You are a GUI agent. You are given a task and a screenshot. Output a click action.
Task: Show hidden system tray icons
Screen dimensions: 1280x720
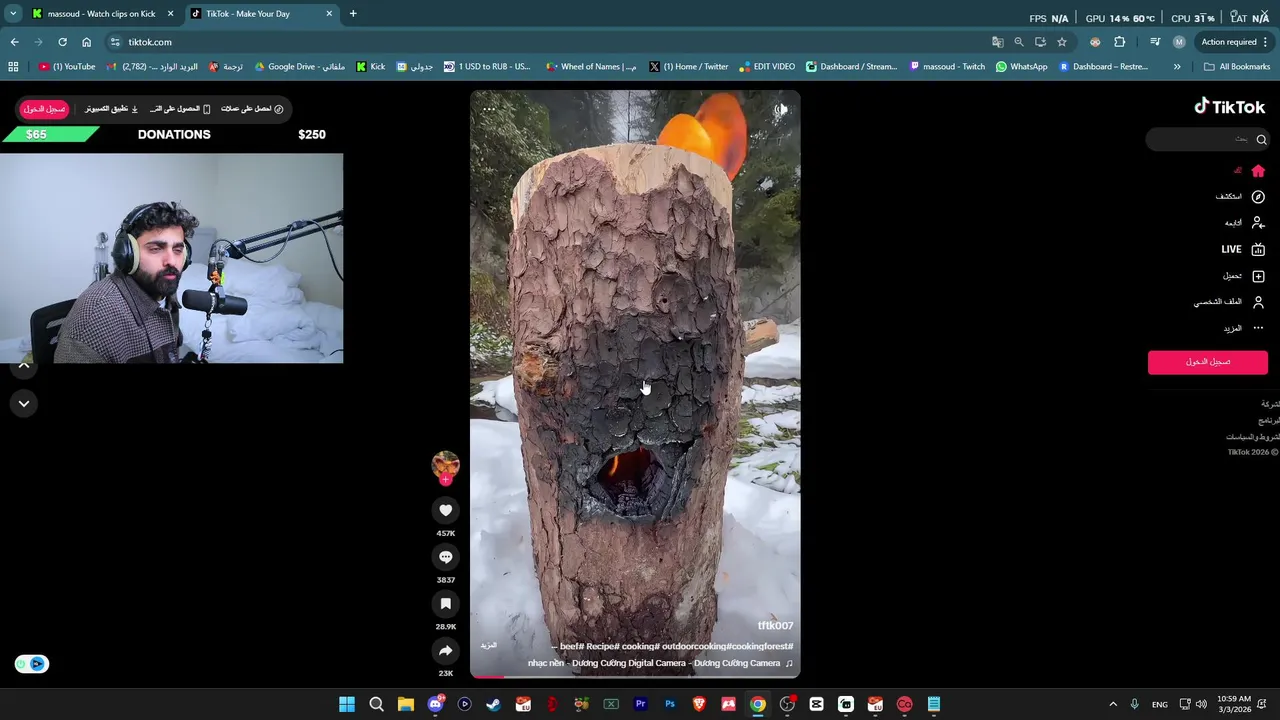click(1113, 704)
